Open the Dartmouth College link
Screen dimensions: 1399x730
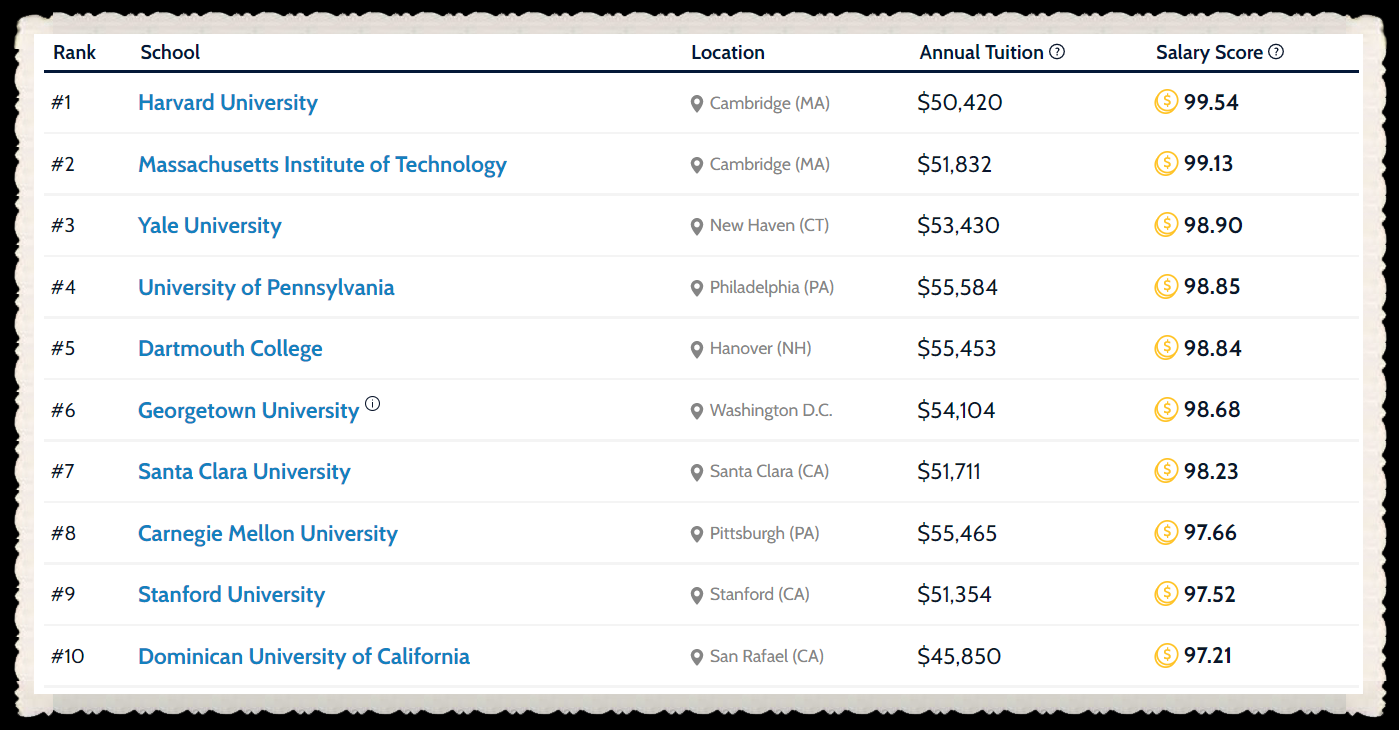[230, 349]
